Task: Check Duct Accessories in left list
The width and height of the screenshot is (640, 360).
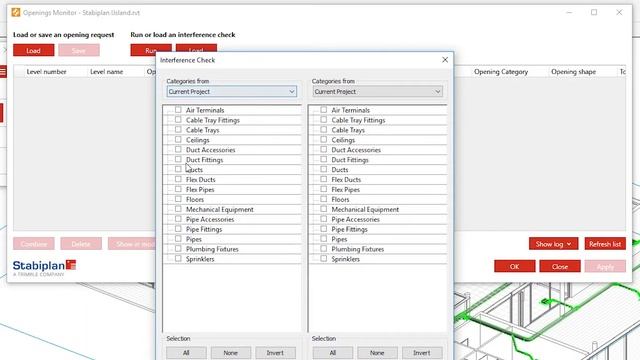Action: coord(178,149)
